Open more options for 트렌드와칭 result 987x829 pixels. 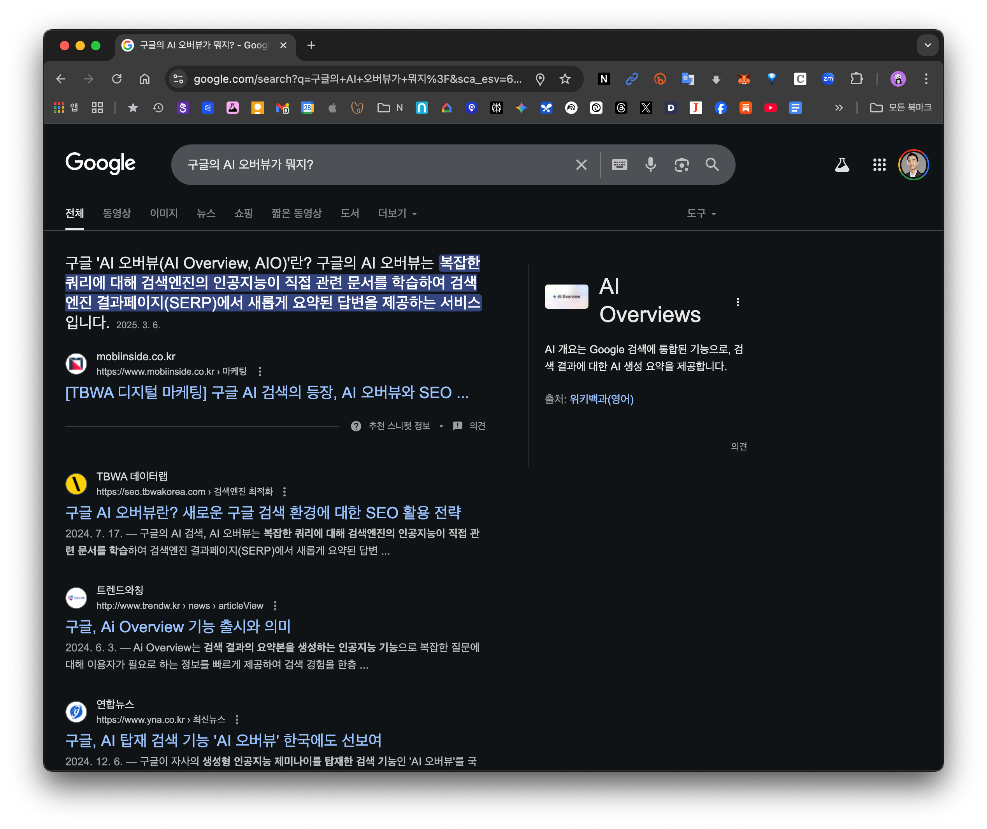point(275,606)
